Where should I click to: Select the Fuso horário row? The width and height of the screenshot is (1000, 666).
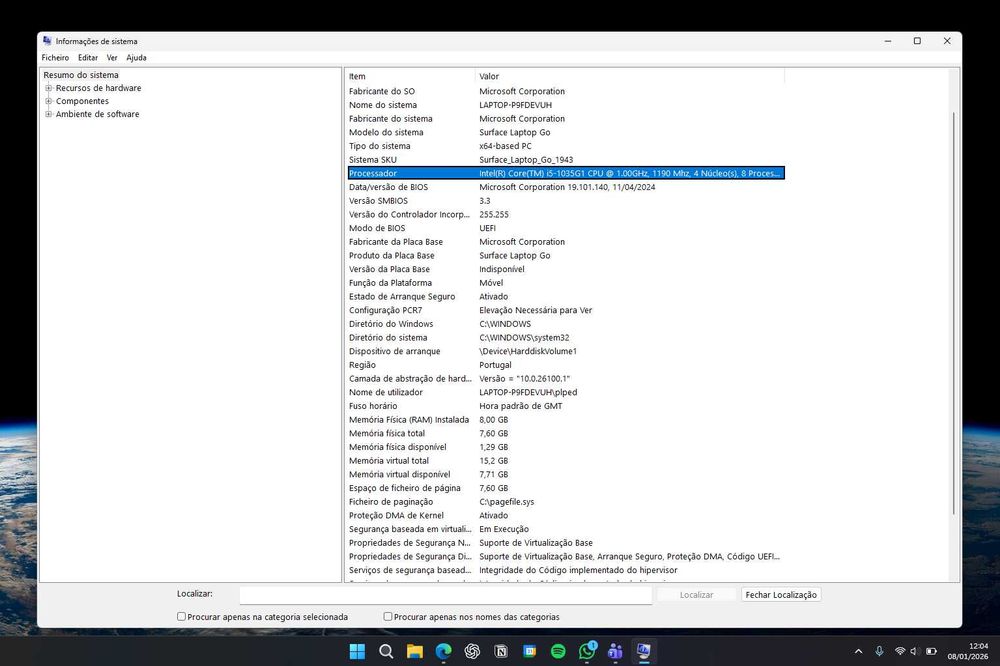pos(566,406)
